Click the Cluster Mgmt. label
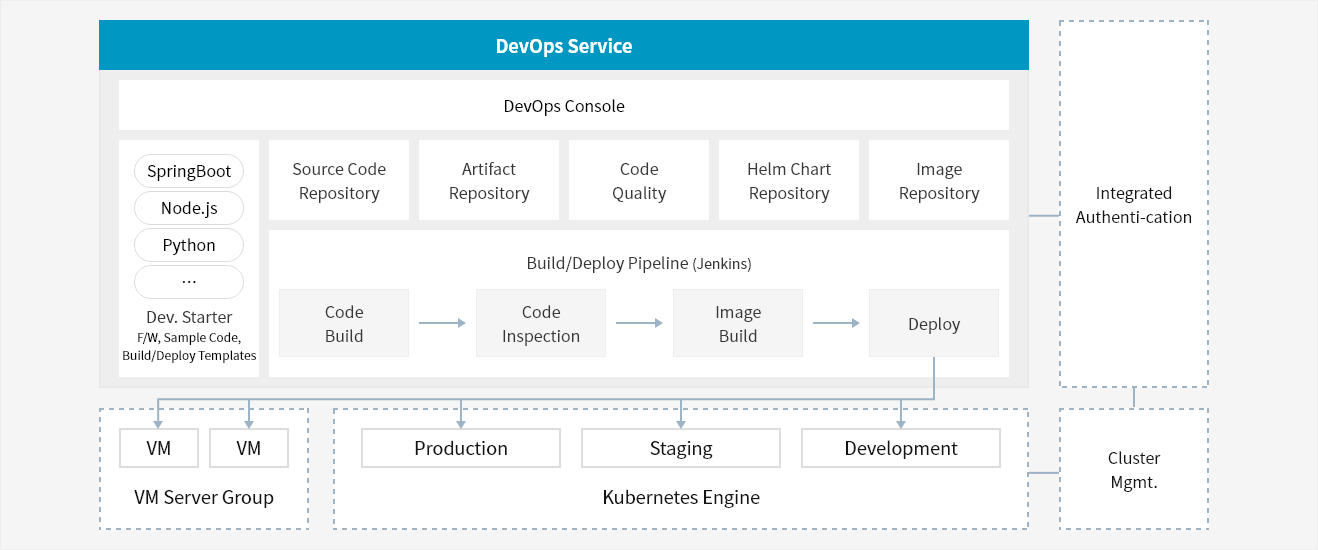 pos(1134,470)
